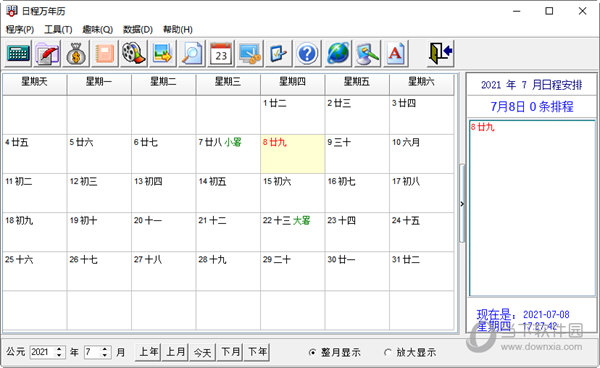Decrease the year spinner value
Screen dimensions: 600x368
click(x=59, y=355)
